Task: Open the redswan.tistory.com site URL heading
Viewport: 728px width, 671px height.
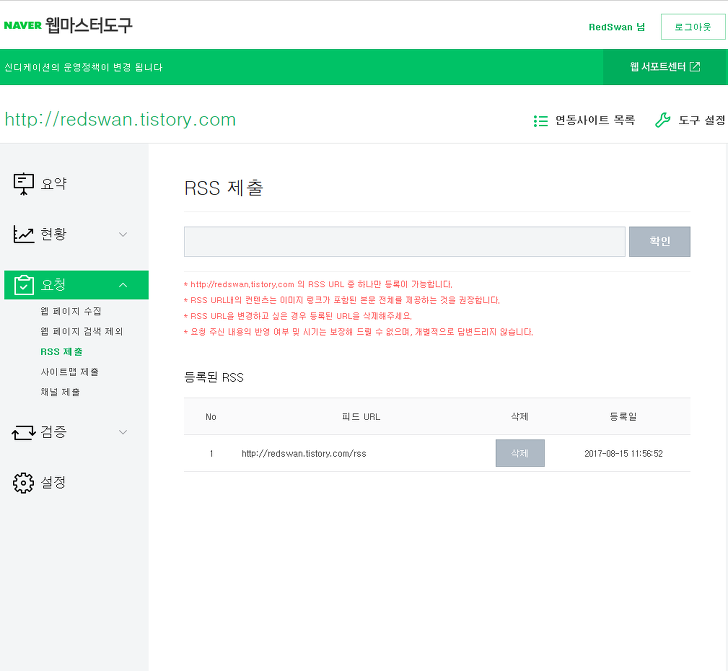Action: pyautogui.click(x=120, y=120)
